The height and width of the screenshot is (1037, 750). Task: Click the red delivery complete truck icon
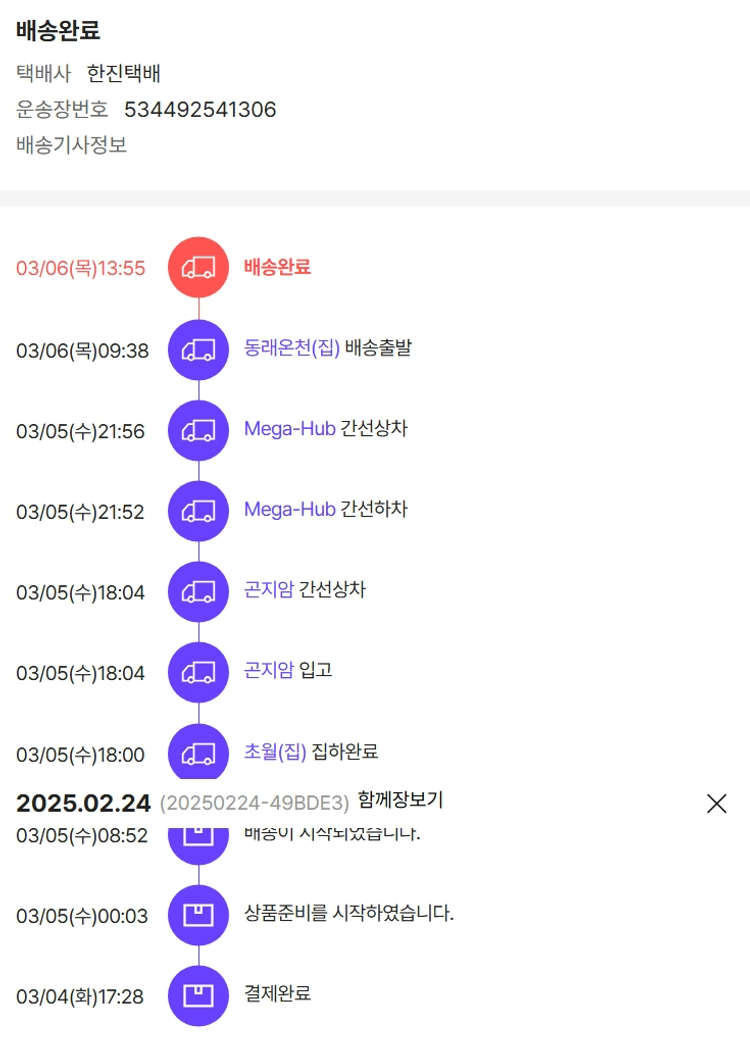point(198,267)
